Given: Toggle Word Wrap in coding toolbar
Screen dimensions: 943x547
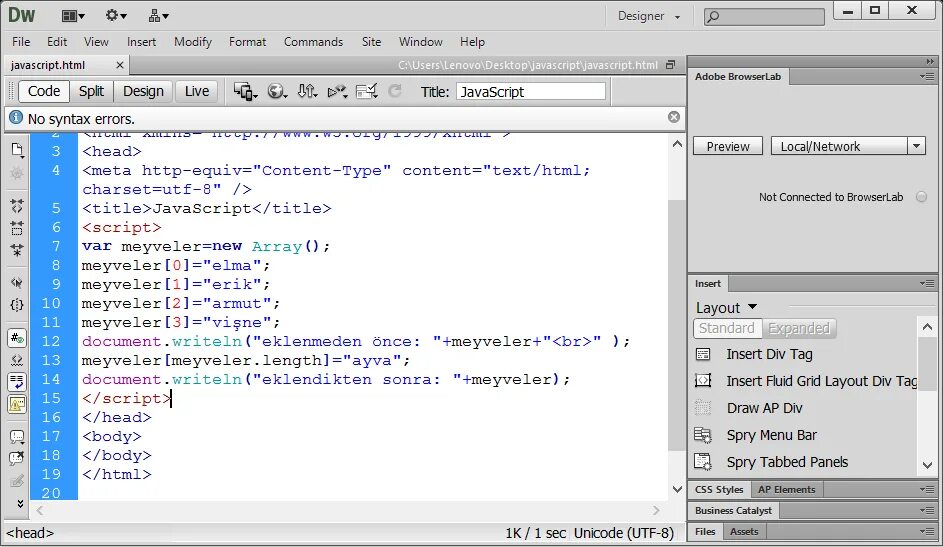Looking at the screenshot, I should point(17,382).
